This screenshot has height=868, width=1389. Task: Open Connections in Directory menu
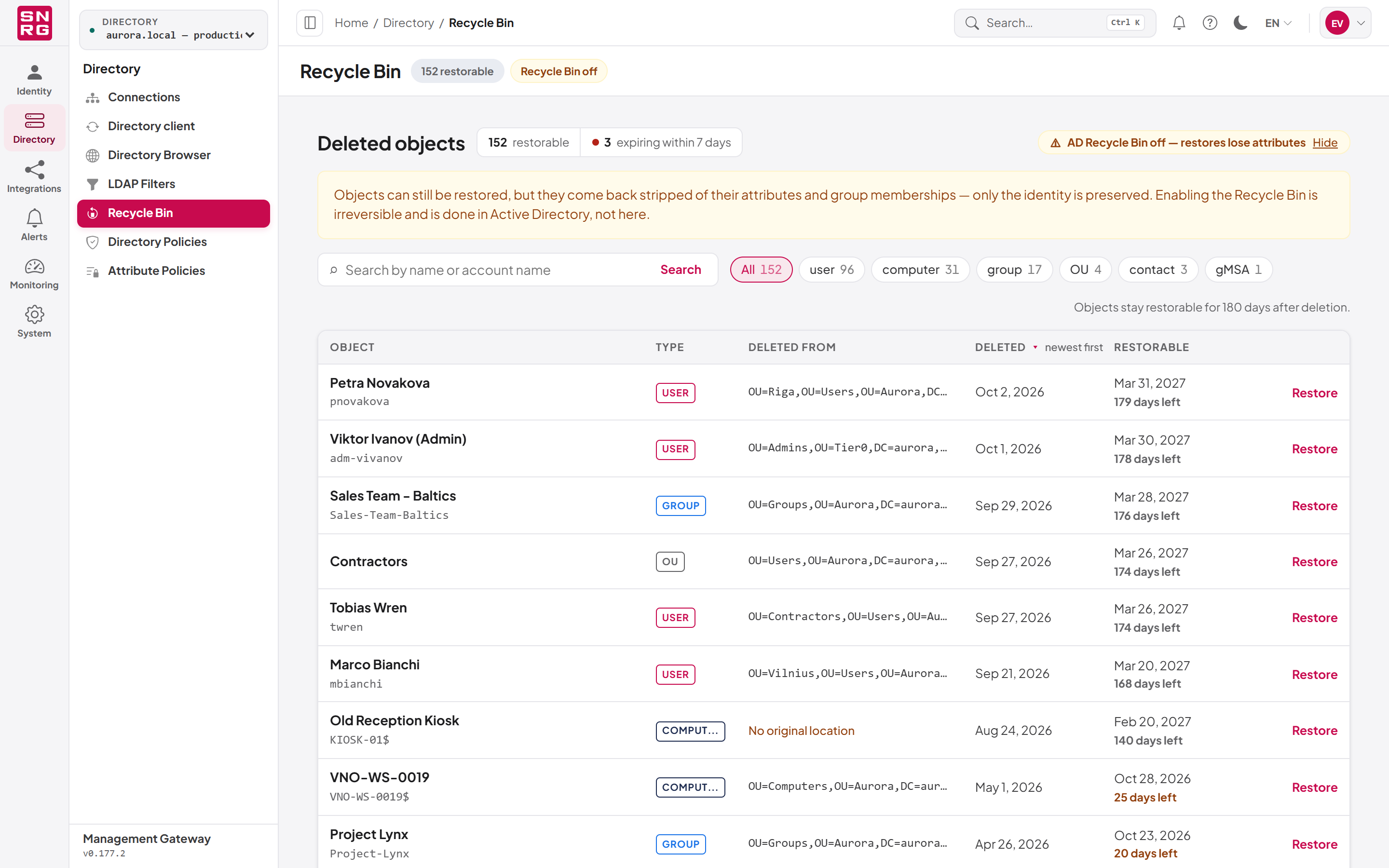coord(173,97)
